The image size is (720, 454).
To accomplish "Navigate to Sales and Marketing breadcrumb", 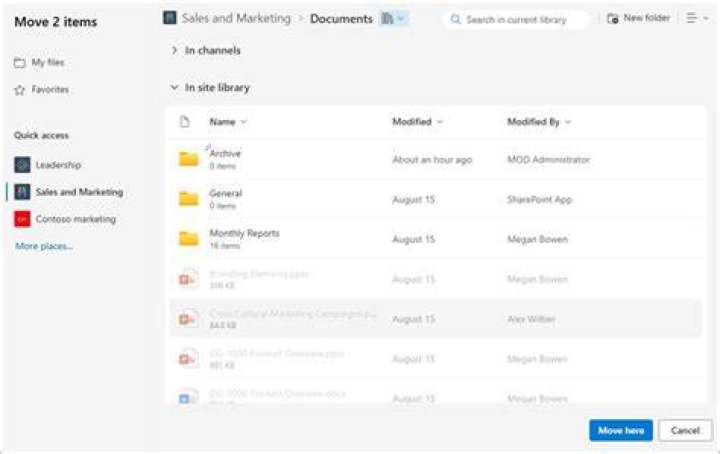I will click(236, 18).
